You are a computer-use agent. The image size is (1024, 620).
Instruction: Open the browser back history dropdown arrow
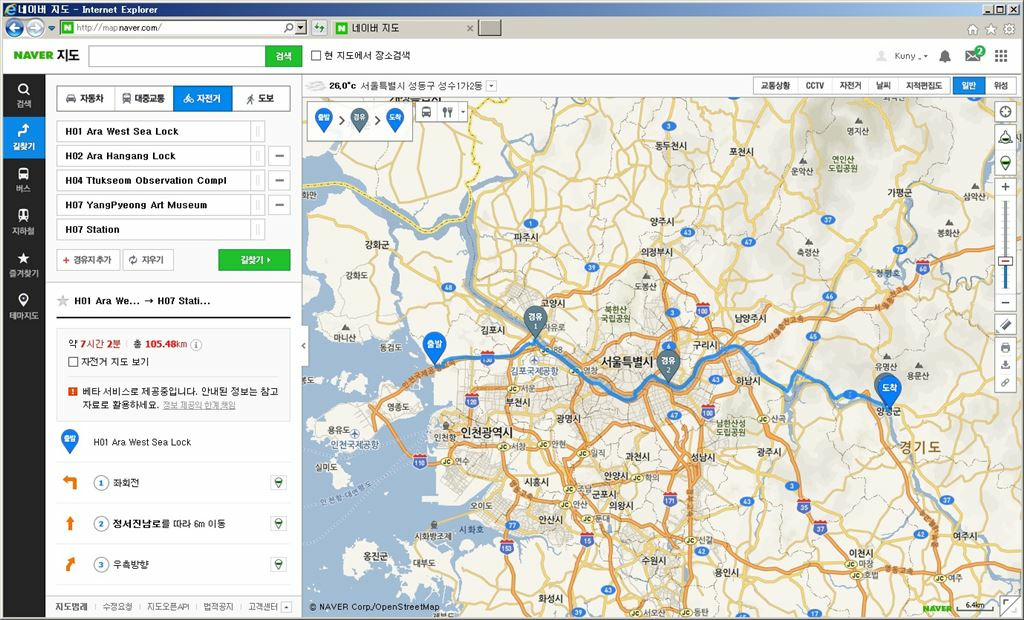click(52, 28)
